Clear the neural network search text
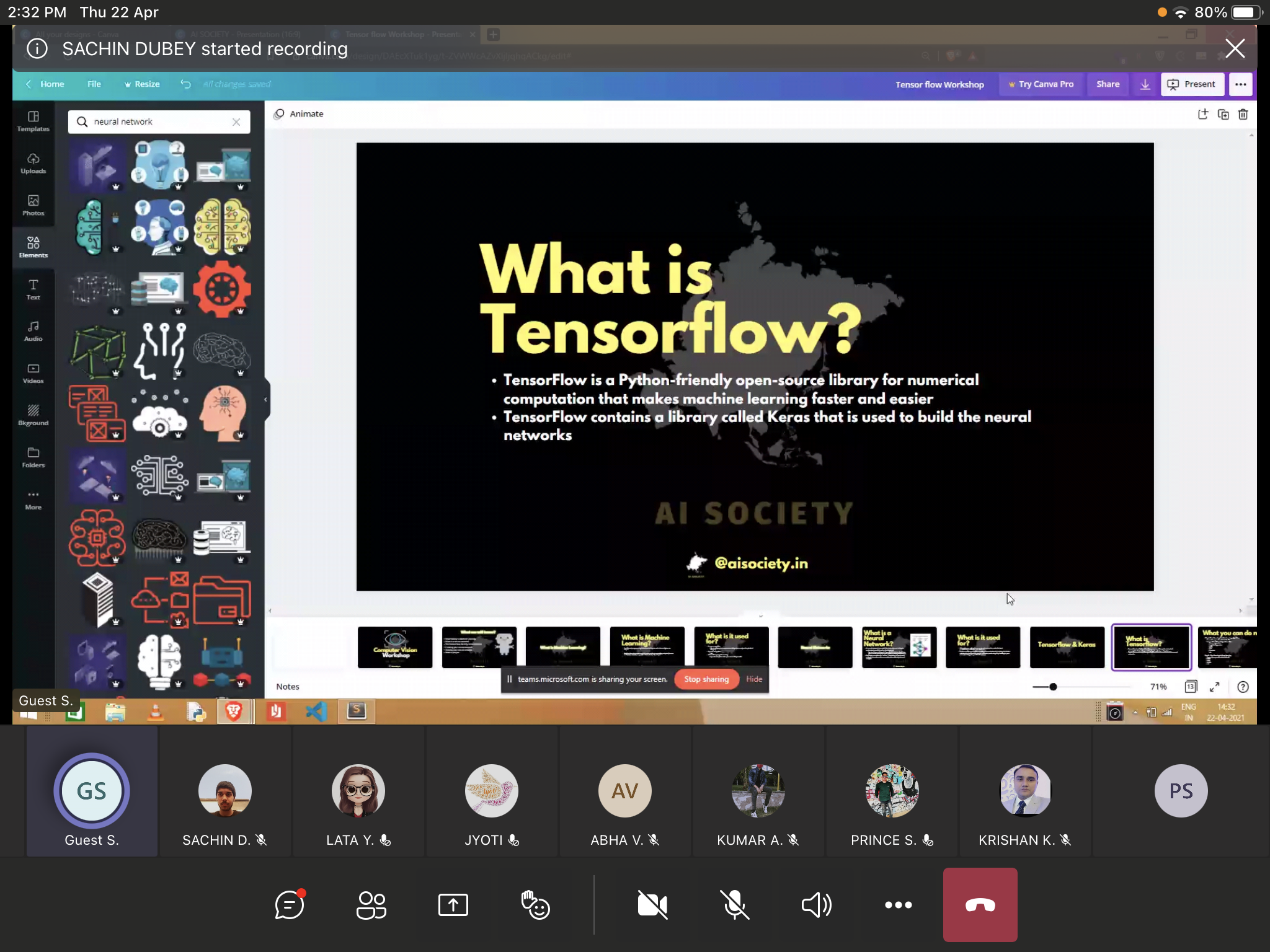Image resolution: width=1270 pixels, height=952 pixels. coord(236,122)
